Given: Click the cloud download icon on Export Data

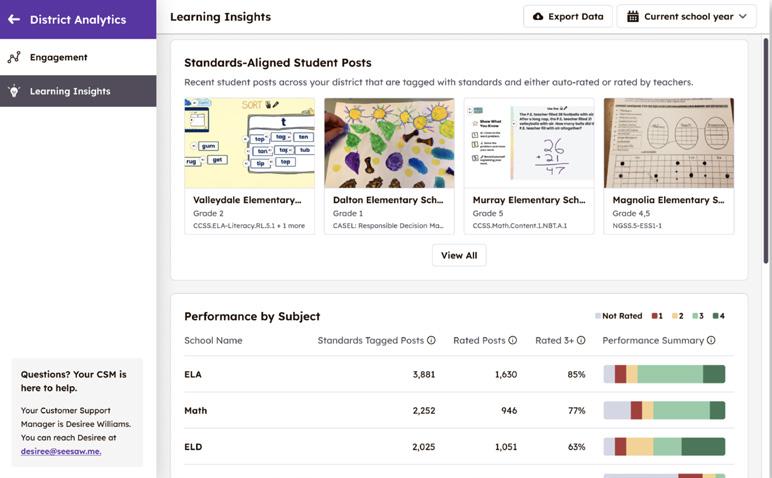Looking at the screenshot, I should pos(538,17).
